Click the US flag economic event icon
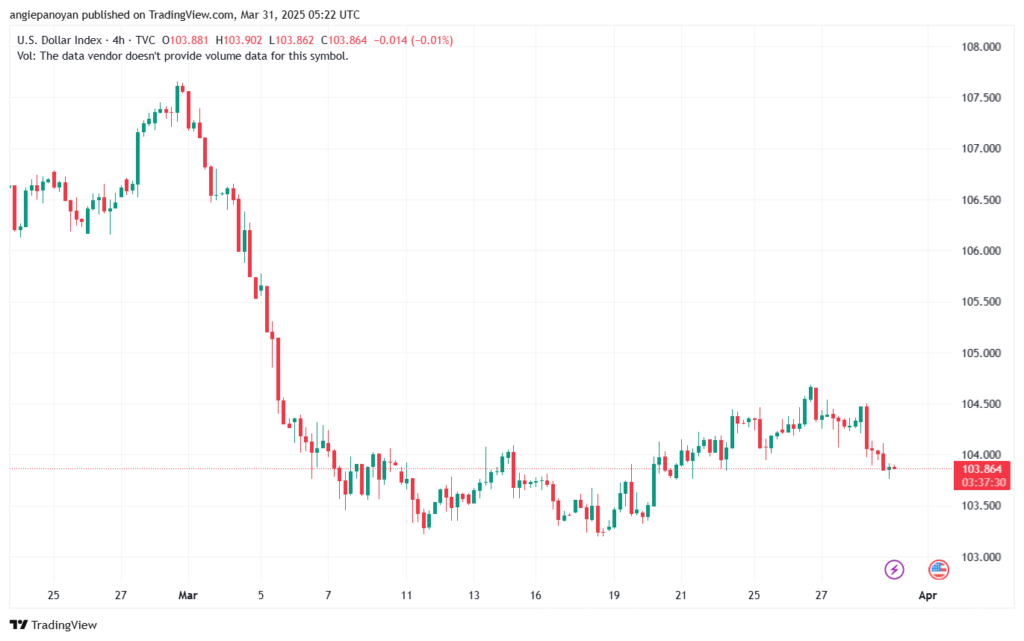 coord(938,569)
